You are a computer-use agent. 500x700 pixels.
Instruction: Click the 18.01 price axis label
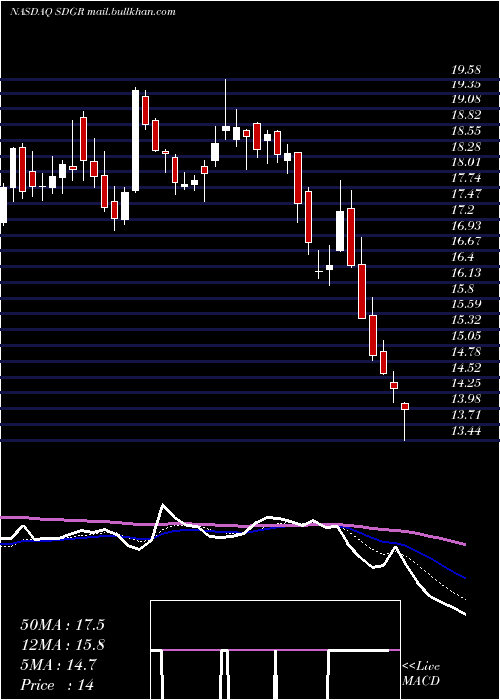465,162
